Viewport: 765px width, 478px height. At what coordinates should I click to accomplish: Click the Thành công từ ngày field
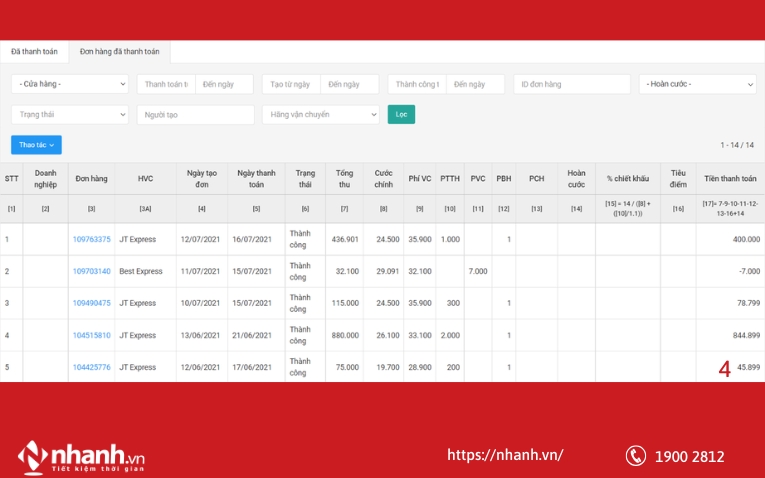point(417,84)
